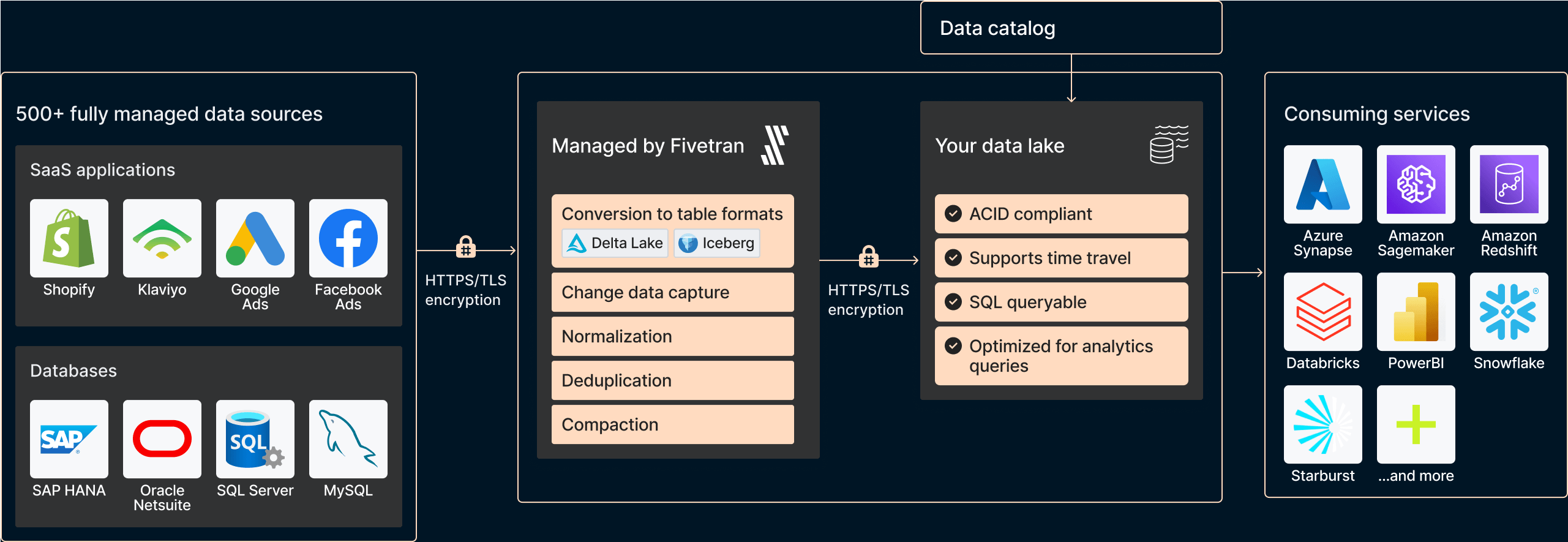Select the Klaviyo source icon
1568x542 pixels.
pyautogui.click(x=162, y=238)
